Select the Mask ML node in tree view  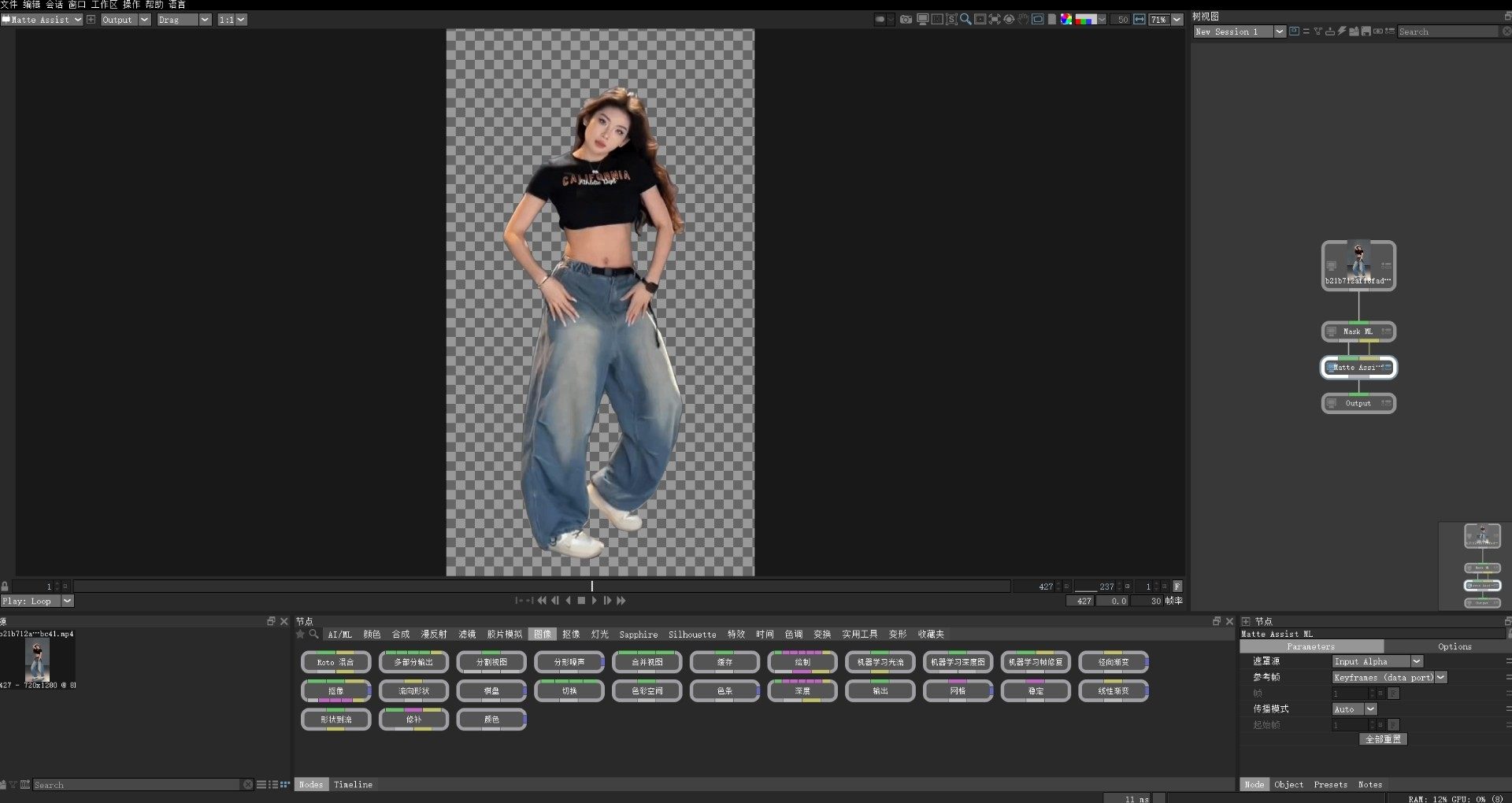(1358, 331)
